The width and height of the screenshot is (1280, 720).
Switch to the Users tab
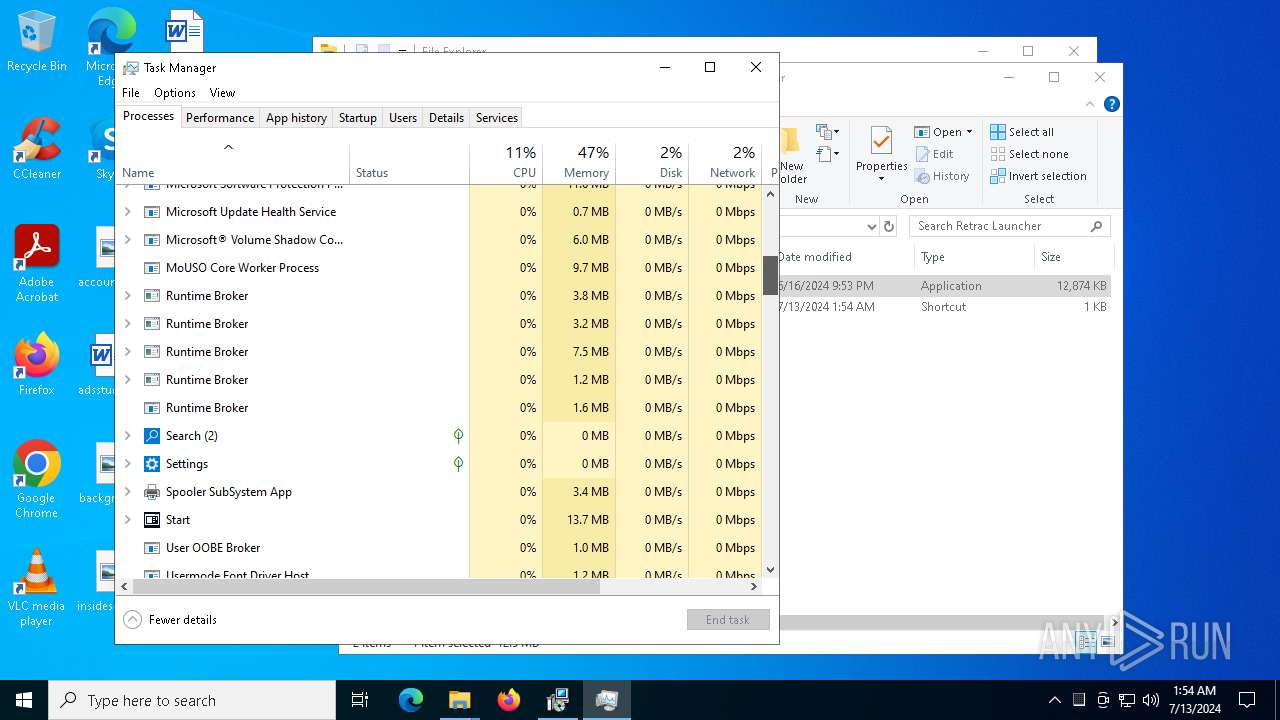pyautogui.click(x=403, y=118)
